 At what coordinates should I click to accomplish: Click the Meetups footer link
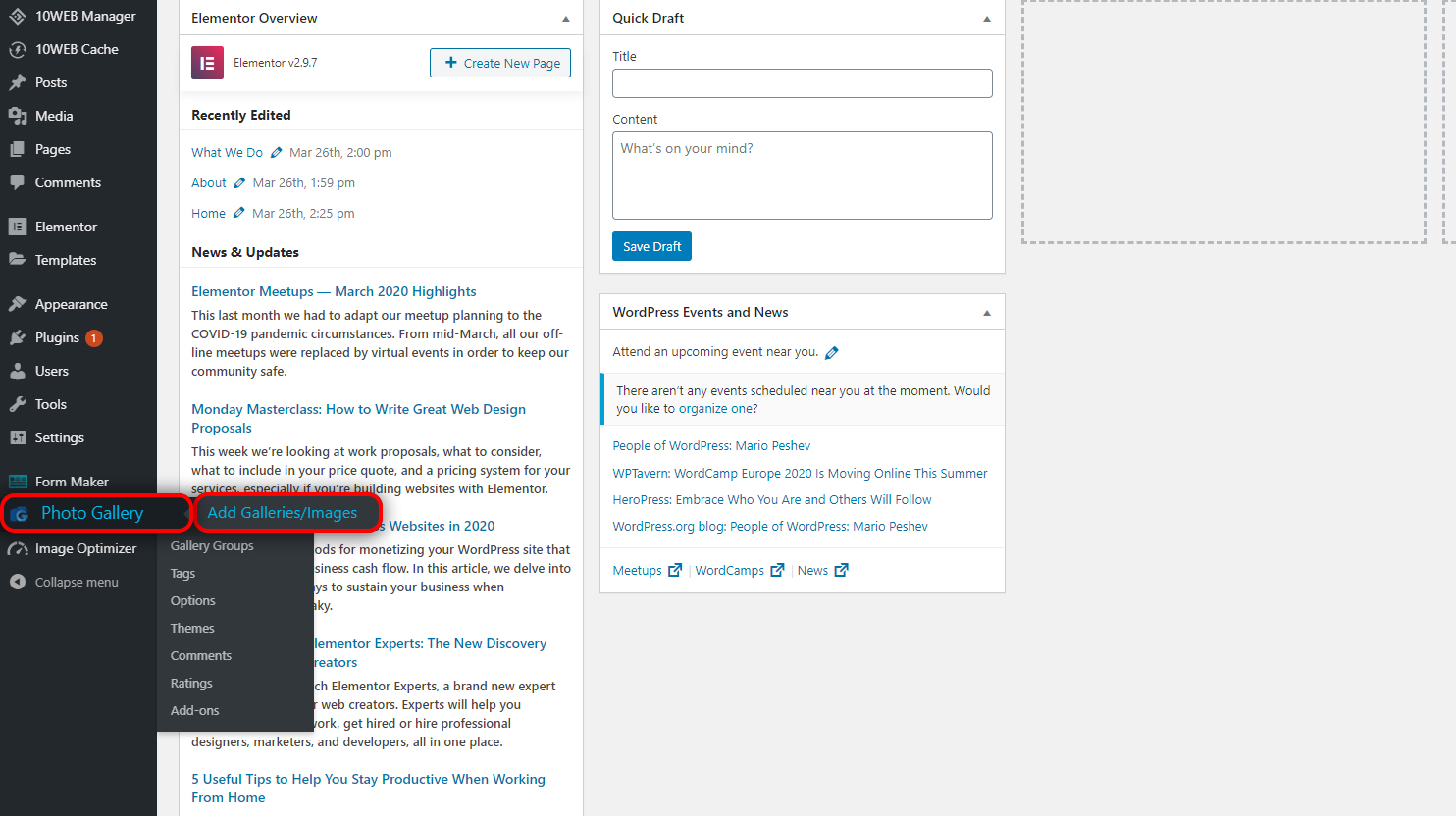[637, 570]
